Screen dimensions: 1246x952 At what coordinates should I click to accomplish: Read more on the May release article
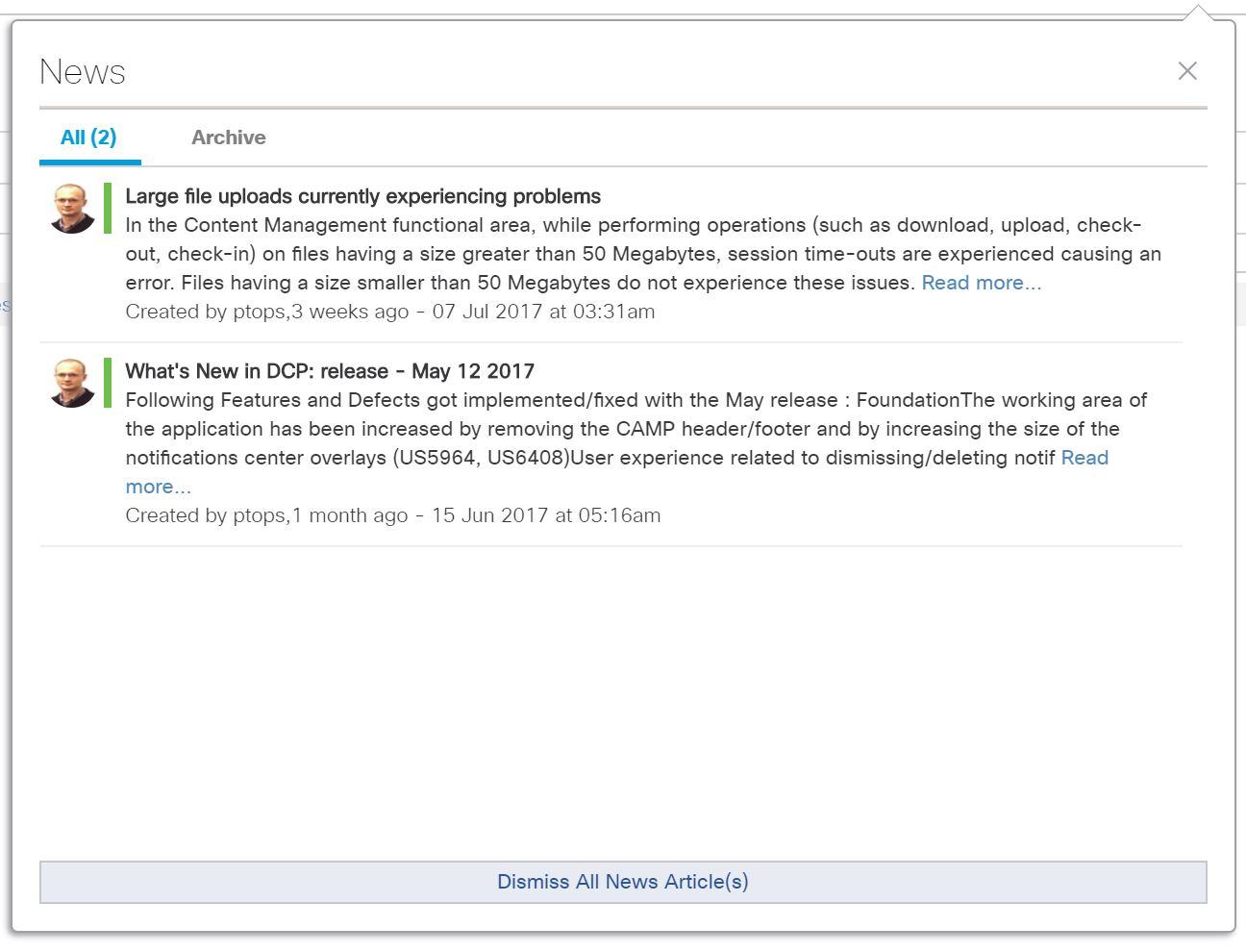(x=1084, y=458)
